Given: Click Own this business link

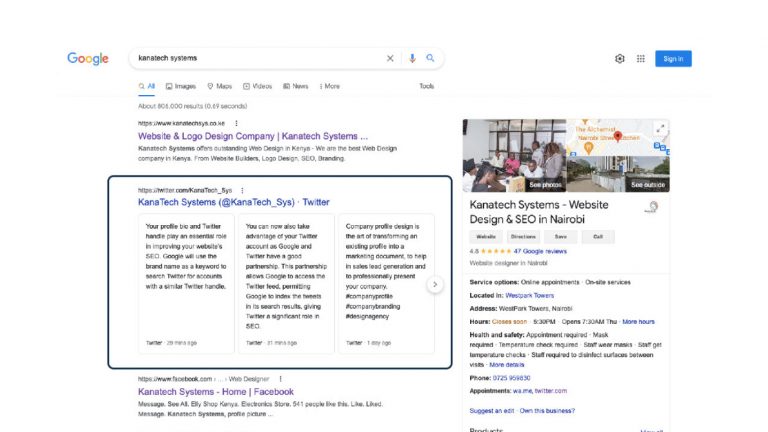Looking at the screenshot, I should [x=547, y=411].
